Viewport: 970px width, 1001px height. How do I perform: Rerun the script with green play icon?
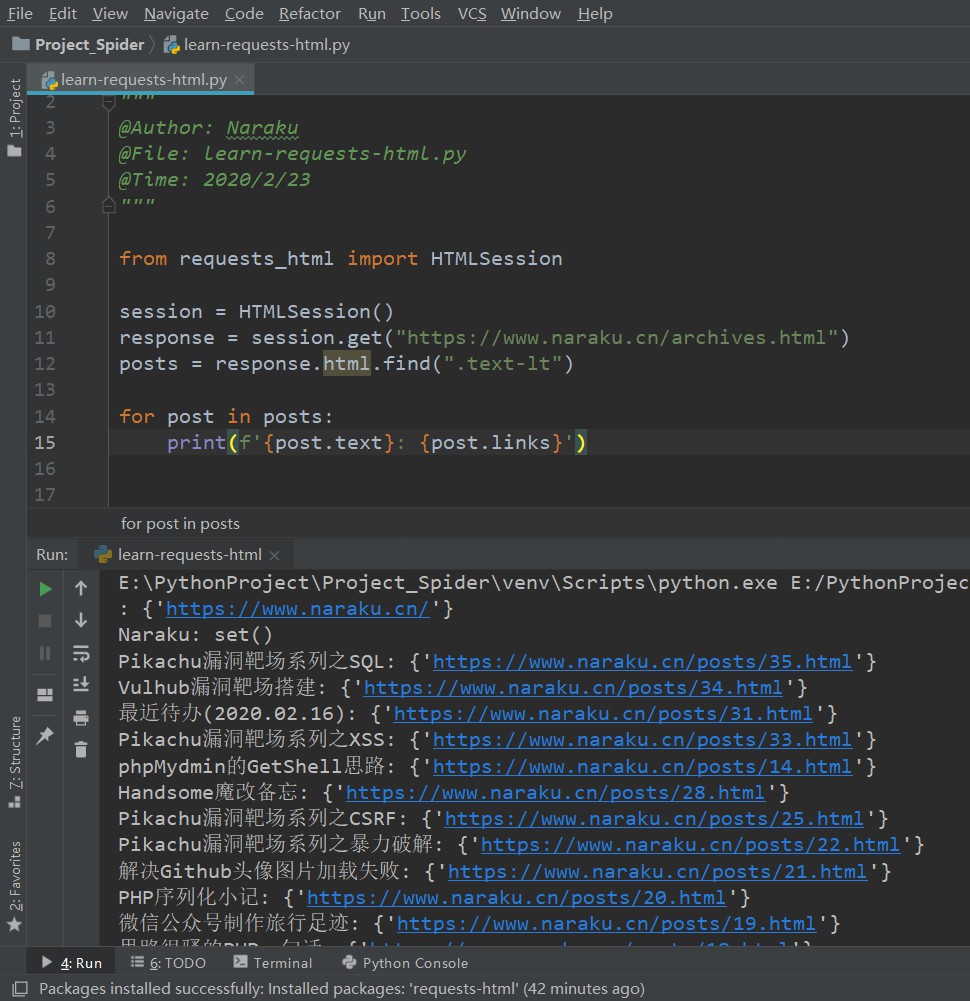(45, 589)
